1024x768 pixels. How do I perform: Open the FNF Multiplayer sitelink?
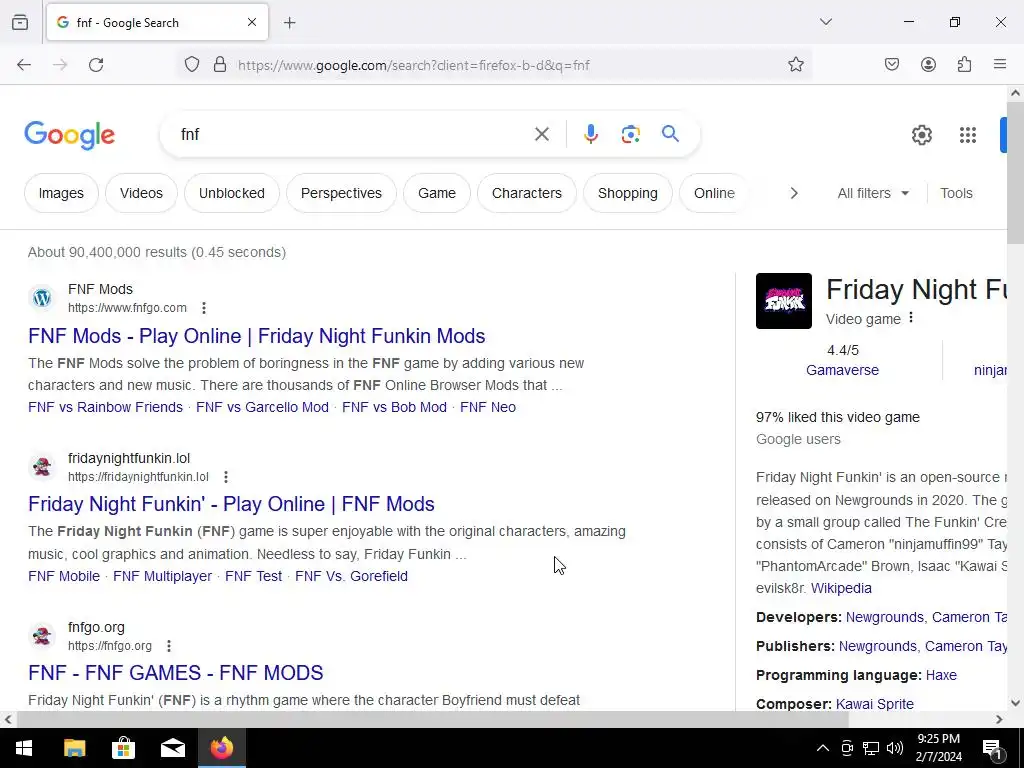tap(163, 576)
